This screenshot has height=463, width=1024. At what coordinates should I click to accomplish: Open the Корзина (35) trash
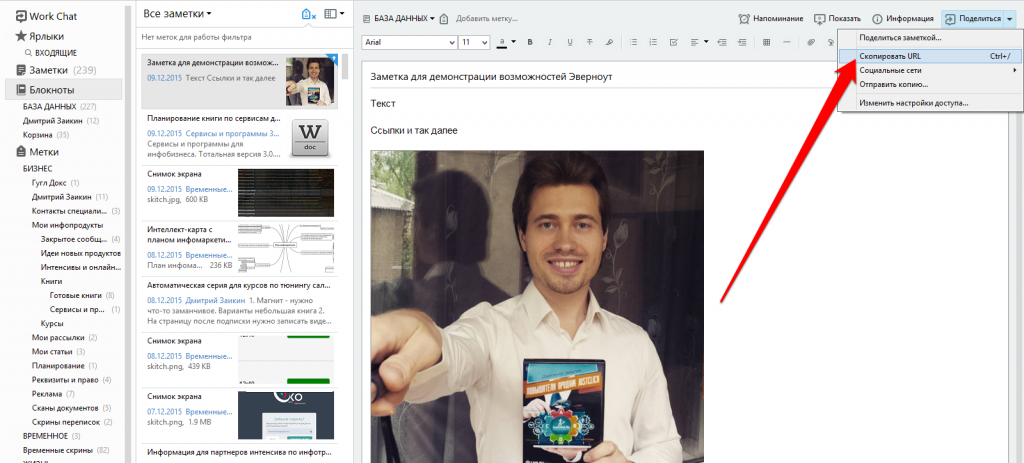coord(46,135)
